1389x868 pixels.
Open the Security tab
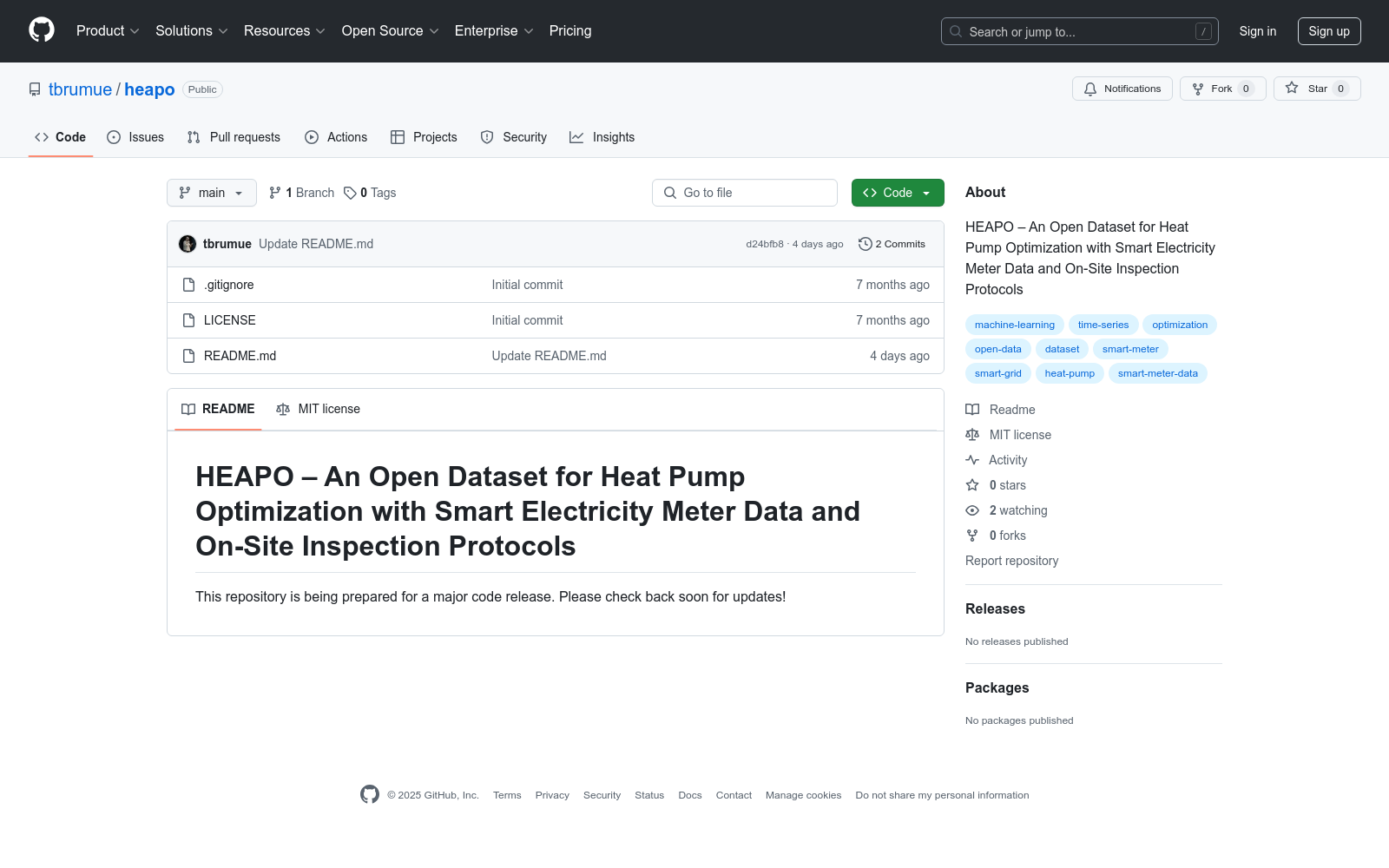click(514, 137)
